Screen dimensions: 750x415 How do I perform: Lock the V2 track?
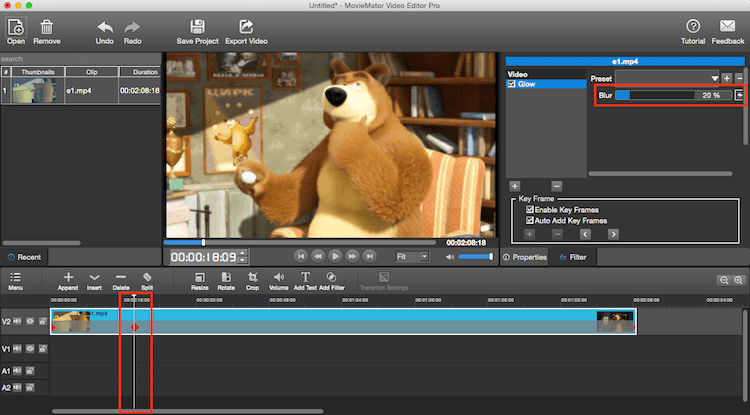click(43, 321)
